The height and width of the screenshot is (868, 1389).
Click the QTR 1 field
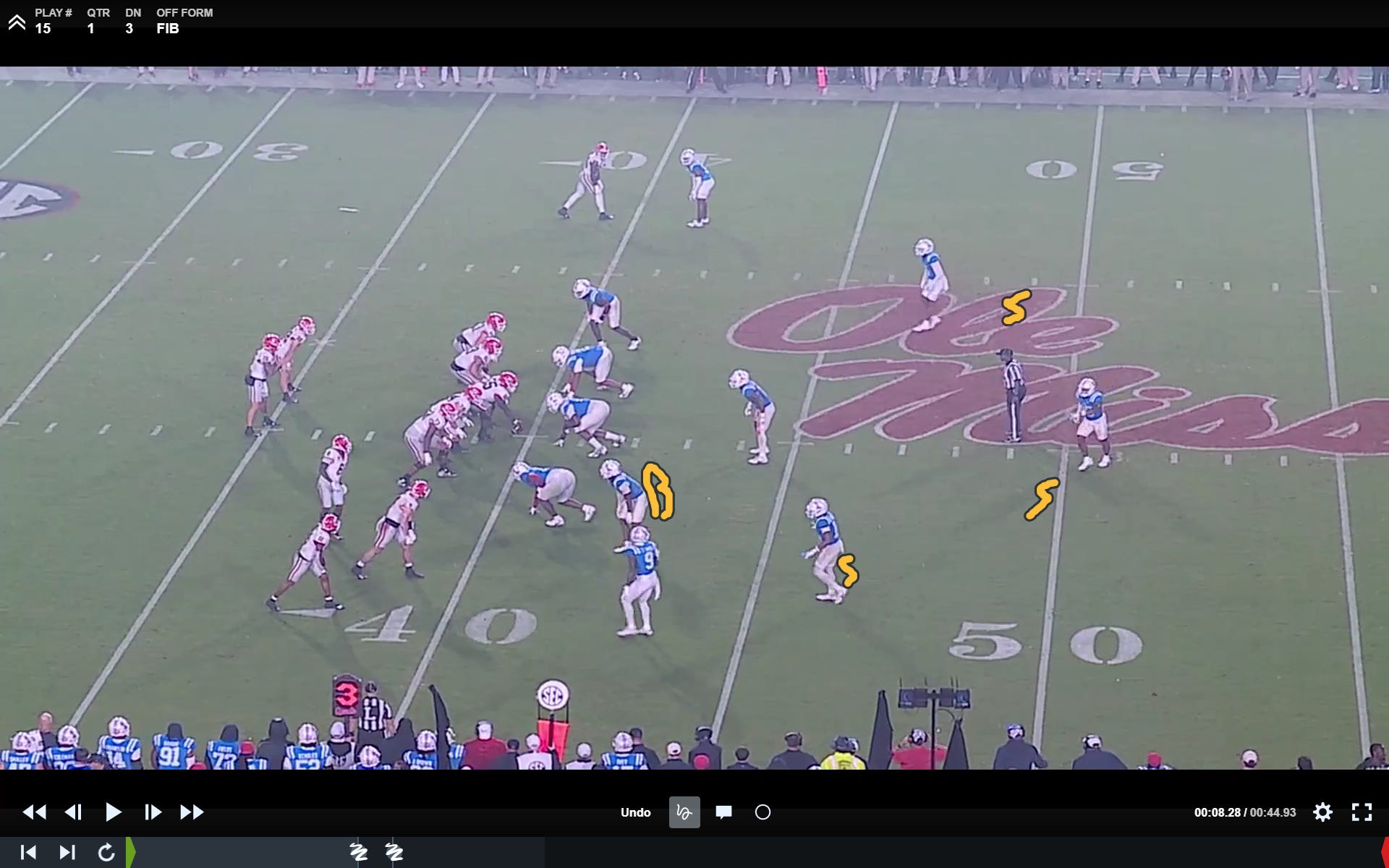coord(98,21)
